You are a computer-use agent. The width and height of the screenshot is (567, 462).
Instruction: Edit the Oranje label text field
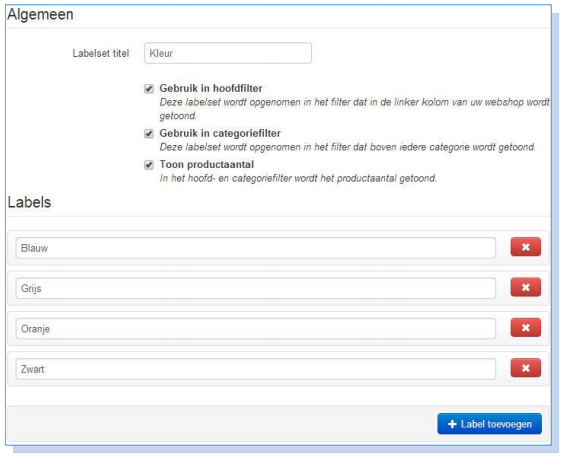click(255, 329)
